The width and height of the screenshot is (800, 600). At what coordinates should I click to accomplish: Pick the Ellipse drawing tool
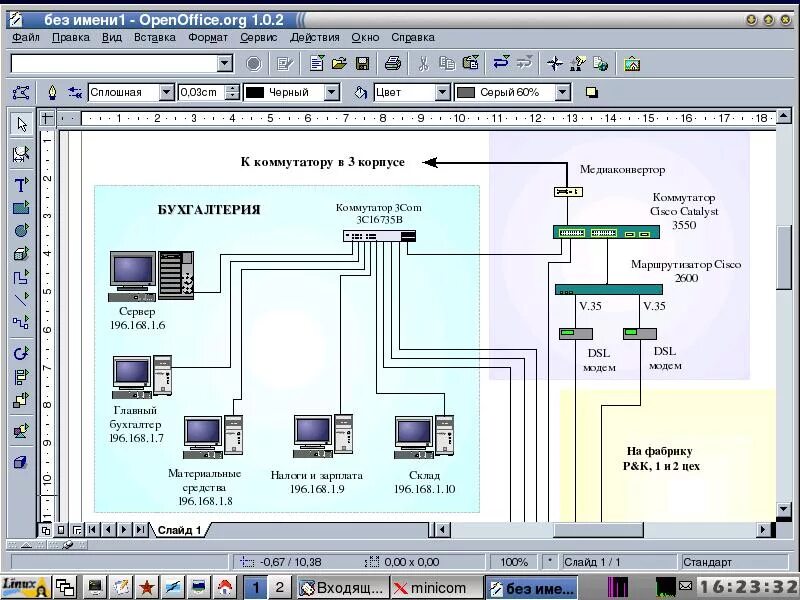click(20, 231)
